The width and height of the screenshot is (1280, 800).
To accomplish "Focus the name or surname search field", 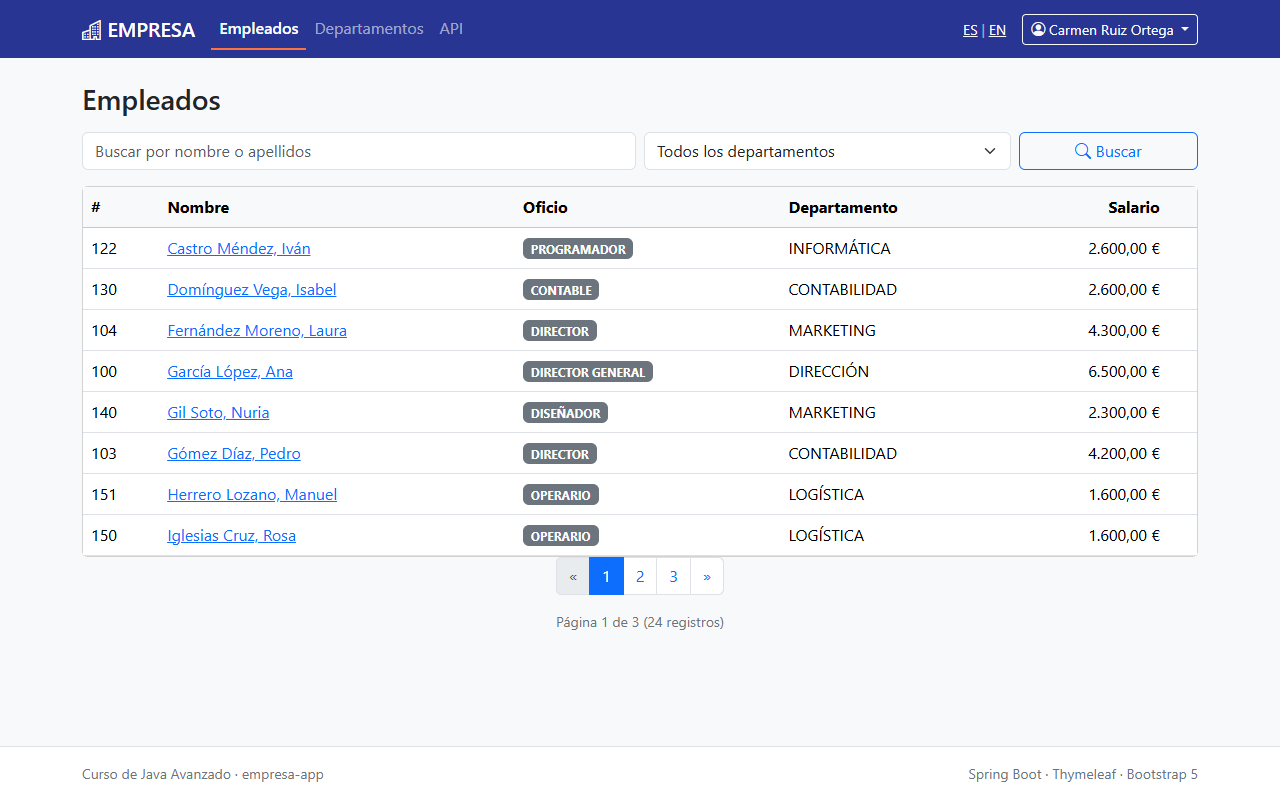I will pyautogui.click(x=359, y=151).
